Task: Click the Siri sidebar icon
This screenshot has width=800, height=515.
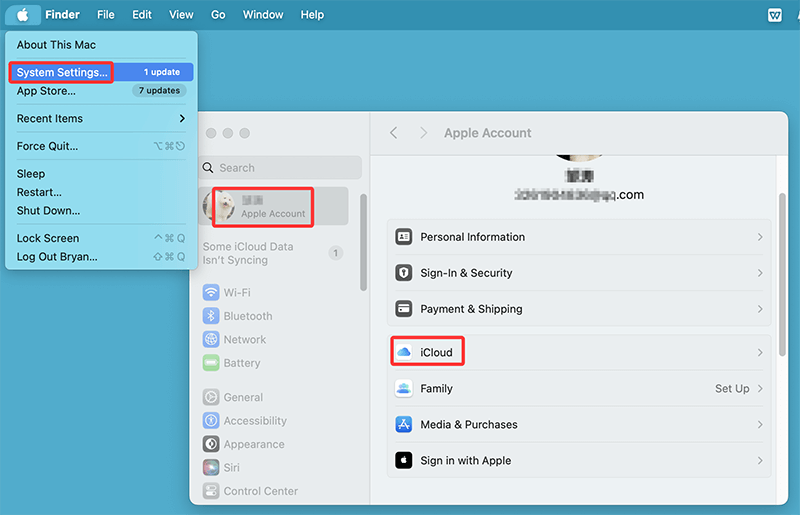Action: coord(211,468)
